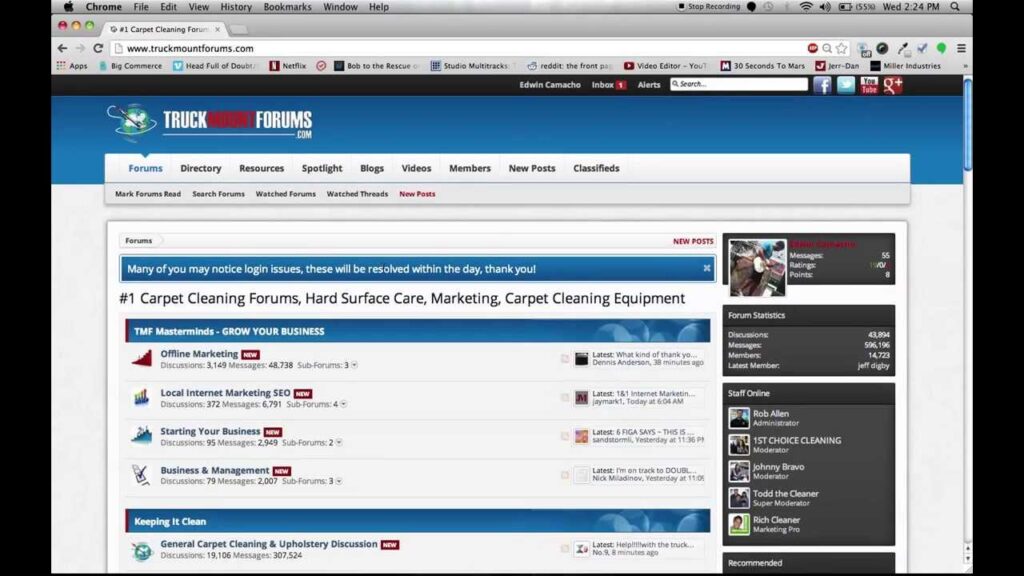Image resolution: width=1024 pixels, height=576 pixels.
Task: Expand Starting Your Business sub-forums dropdown
Action: 339,443
